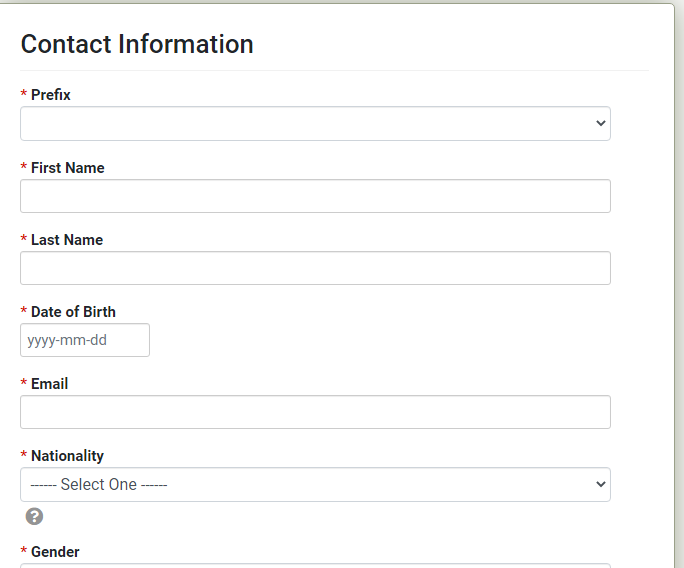
Task: Click the Last Name label text
Action: tap(67, 240)
